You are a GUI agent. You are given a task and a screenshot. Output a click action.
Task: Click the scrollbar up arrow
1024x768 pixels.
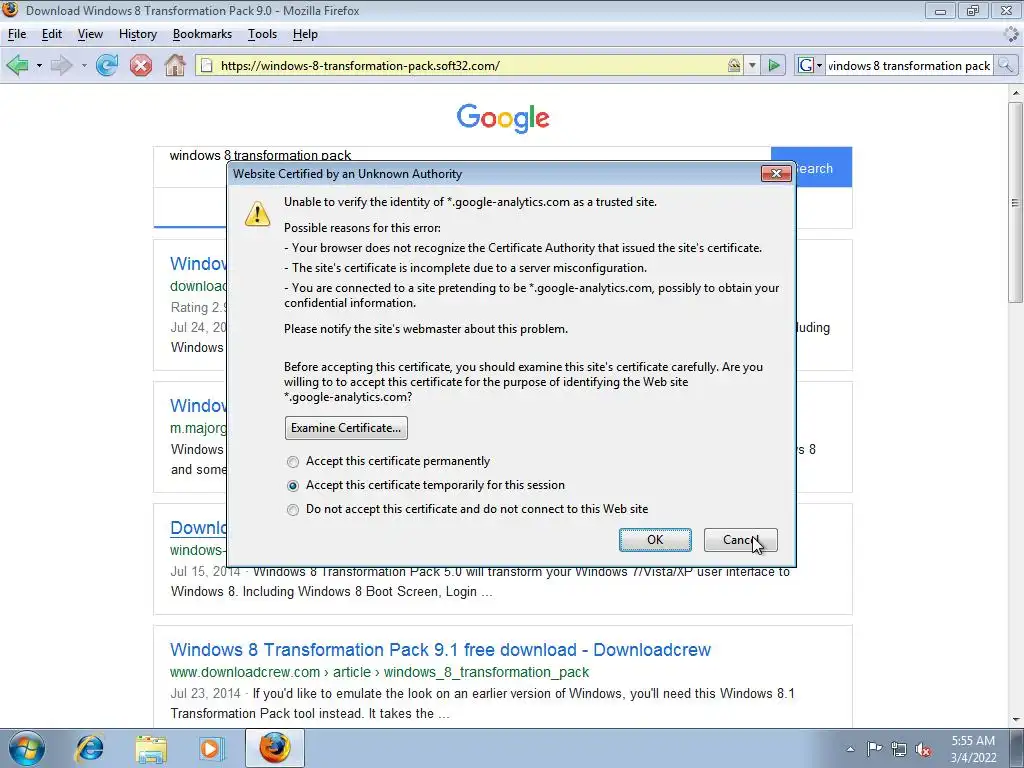1016,93
